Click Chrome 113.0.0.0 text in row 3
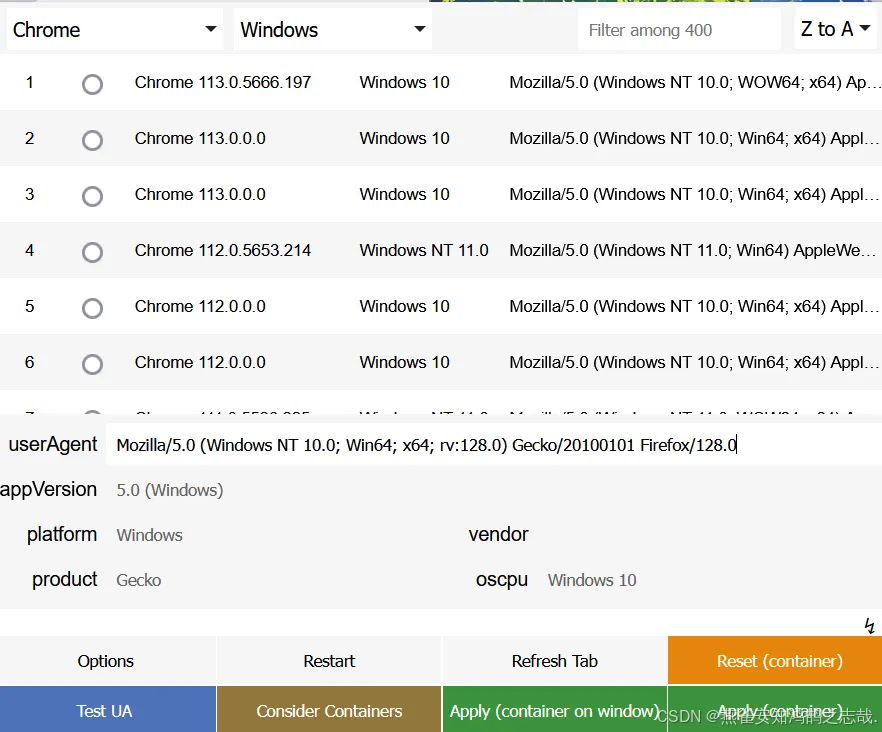This screenshot has height=732, width=882. [200, 194]
